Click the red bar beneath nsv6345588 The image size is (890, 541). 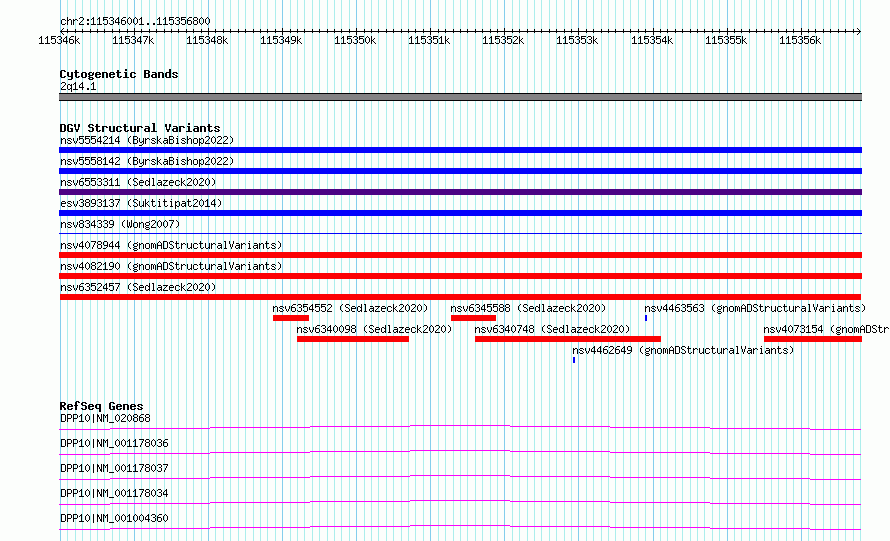tap(473, 318)
